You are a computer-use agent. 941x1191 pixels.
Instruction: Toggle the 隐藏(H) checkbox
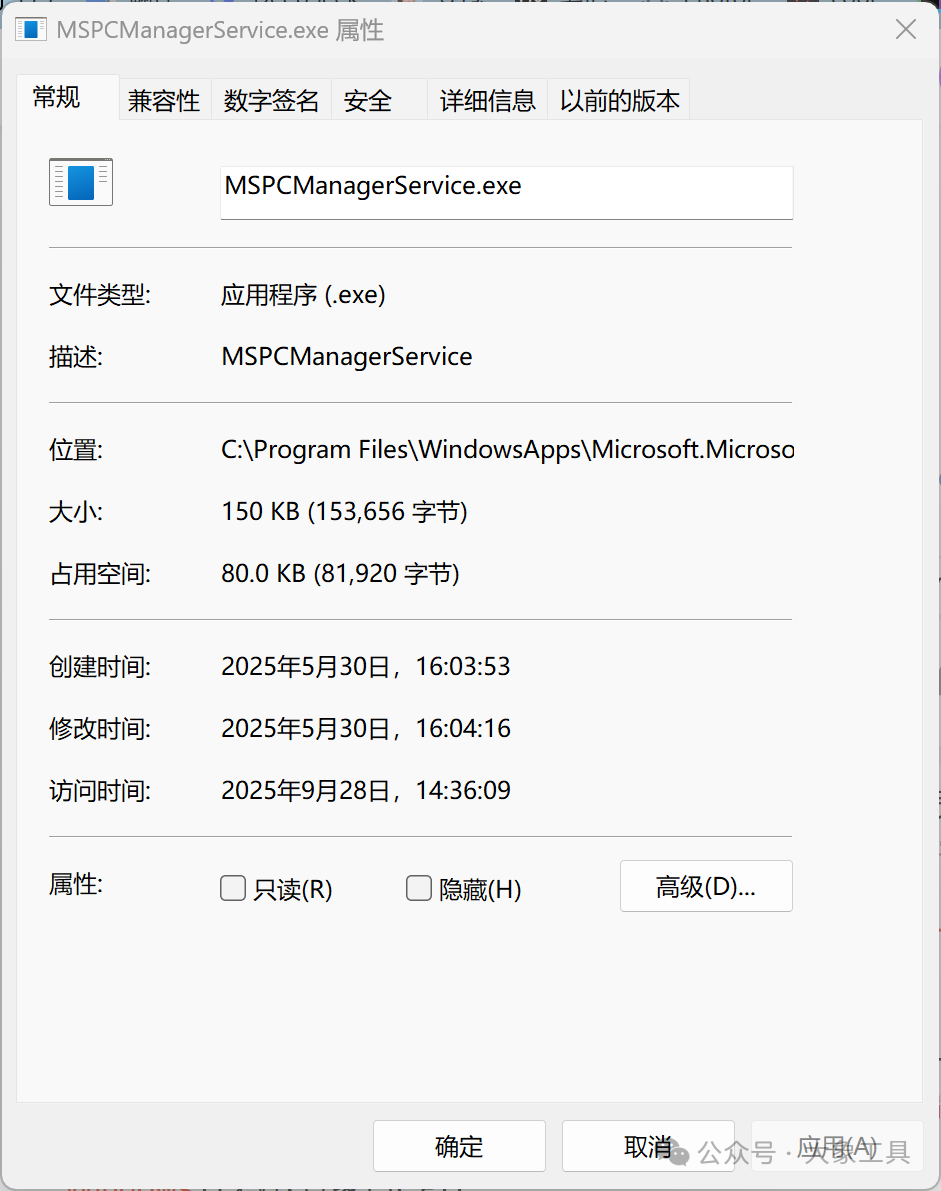[419, 888]
